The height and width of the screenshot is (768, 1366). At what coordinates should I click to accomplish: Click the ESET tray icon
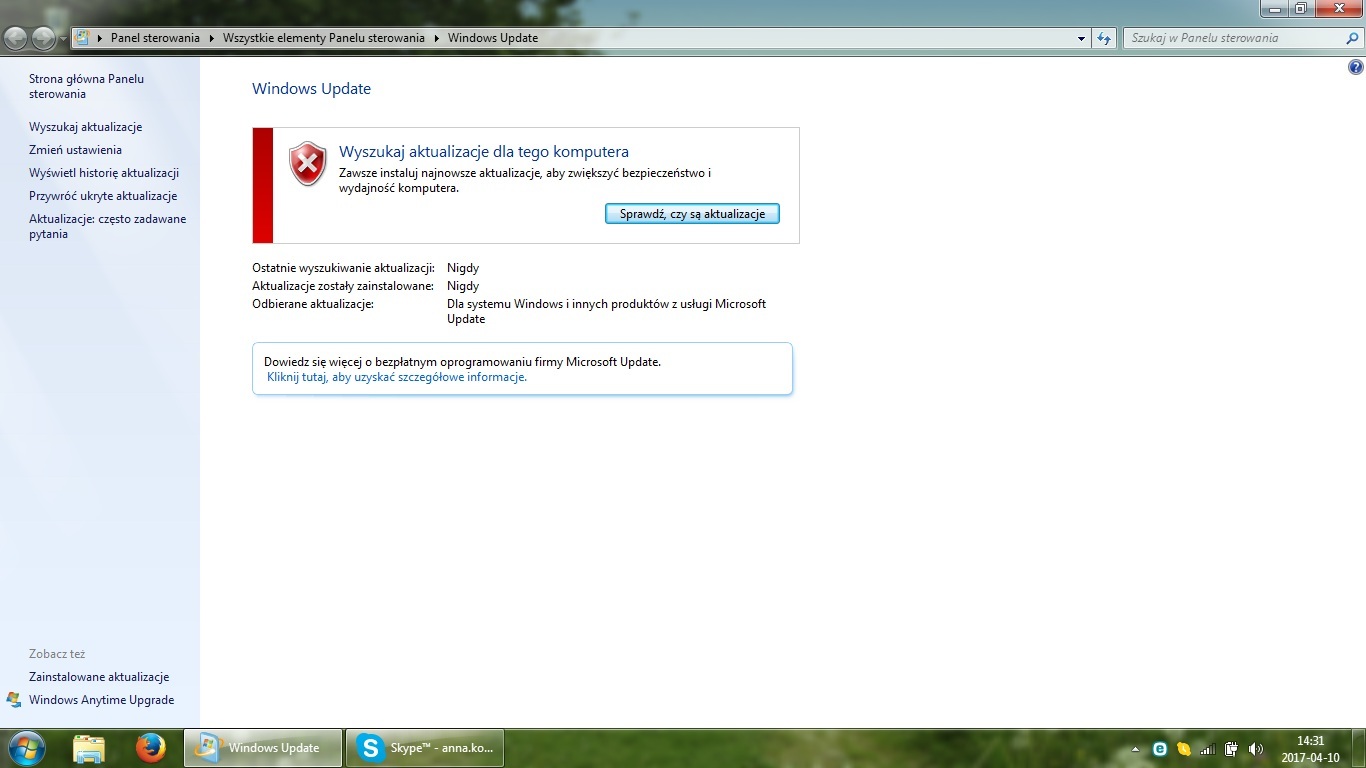(1160, 749)
